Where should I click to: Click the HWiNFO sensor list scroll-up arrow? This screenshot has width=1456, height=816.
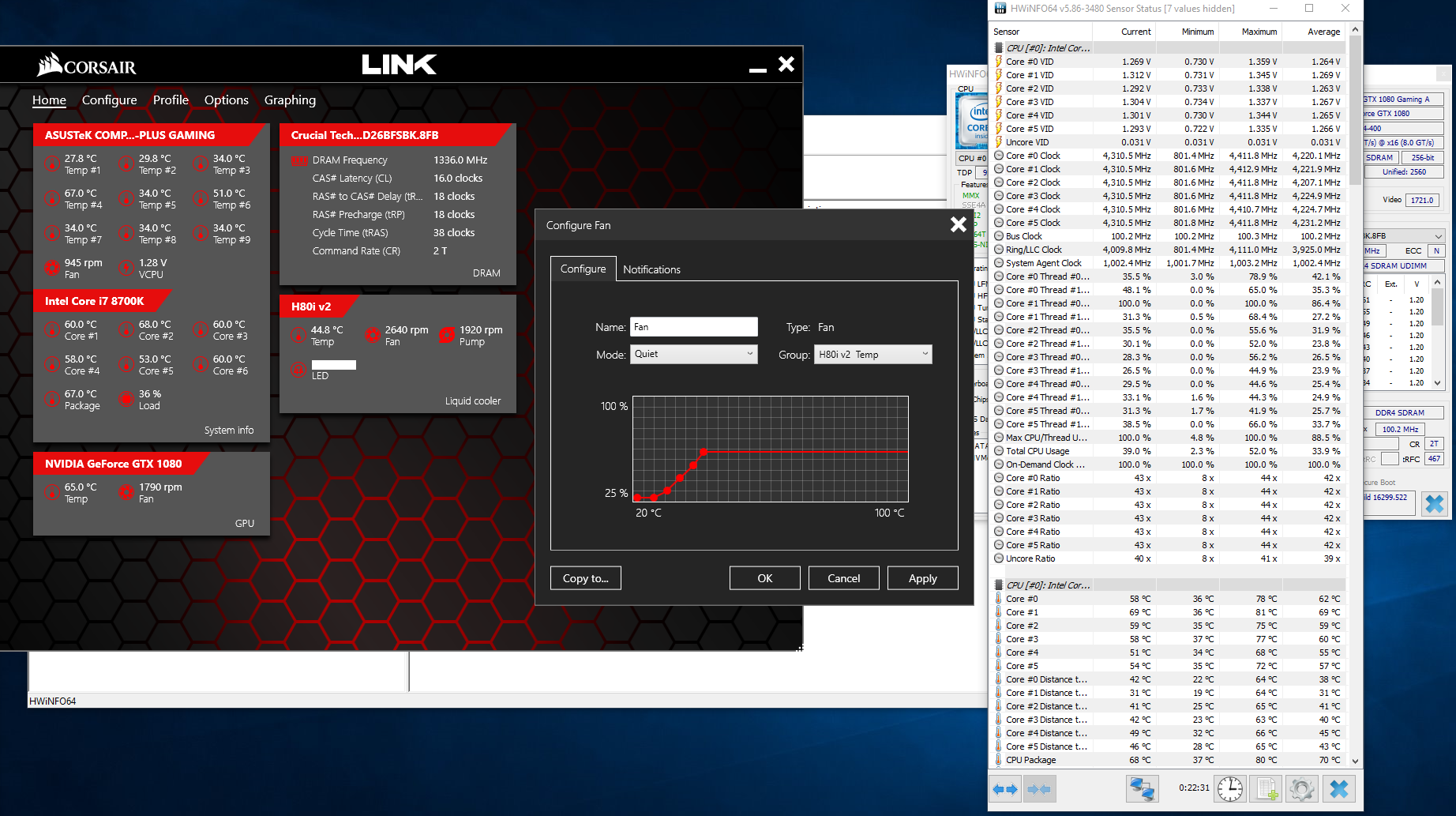click(1355, 30)
